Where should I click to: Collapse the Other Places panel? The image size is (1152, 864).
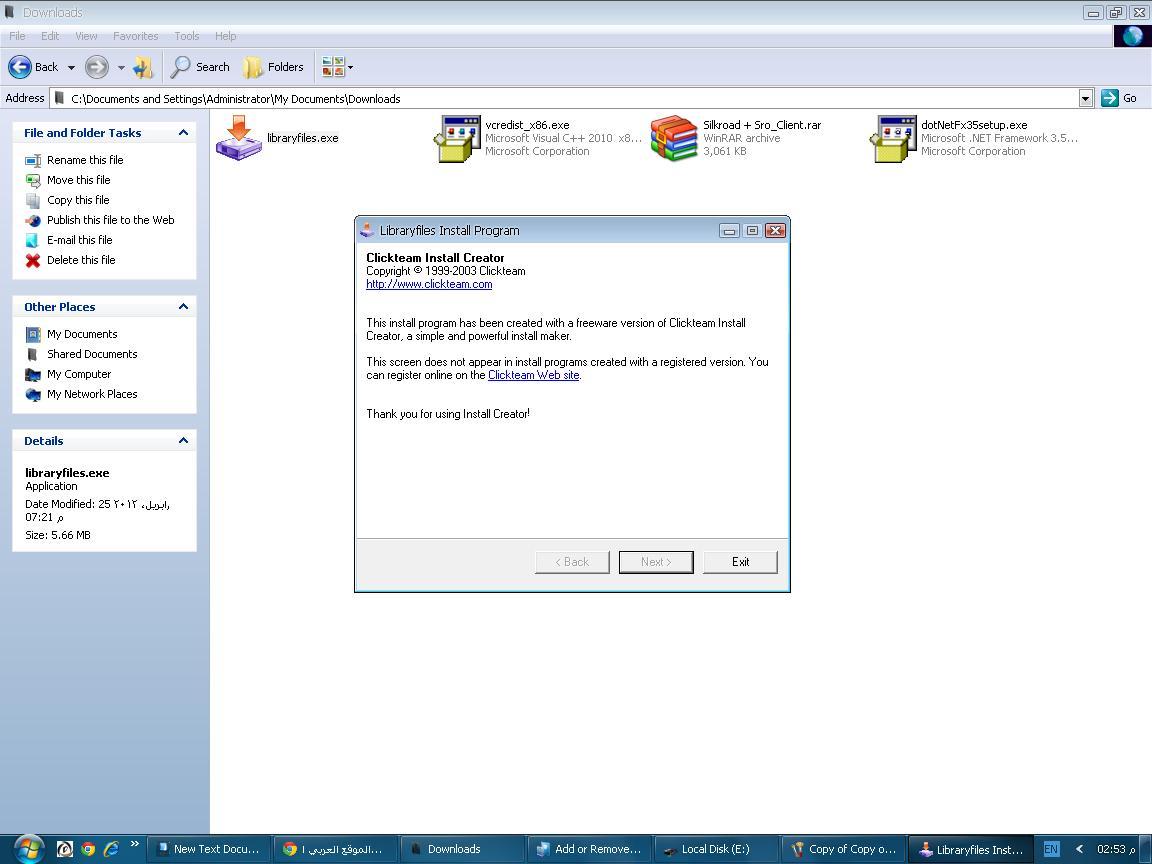tap(183, 307)
